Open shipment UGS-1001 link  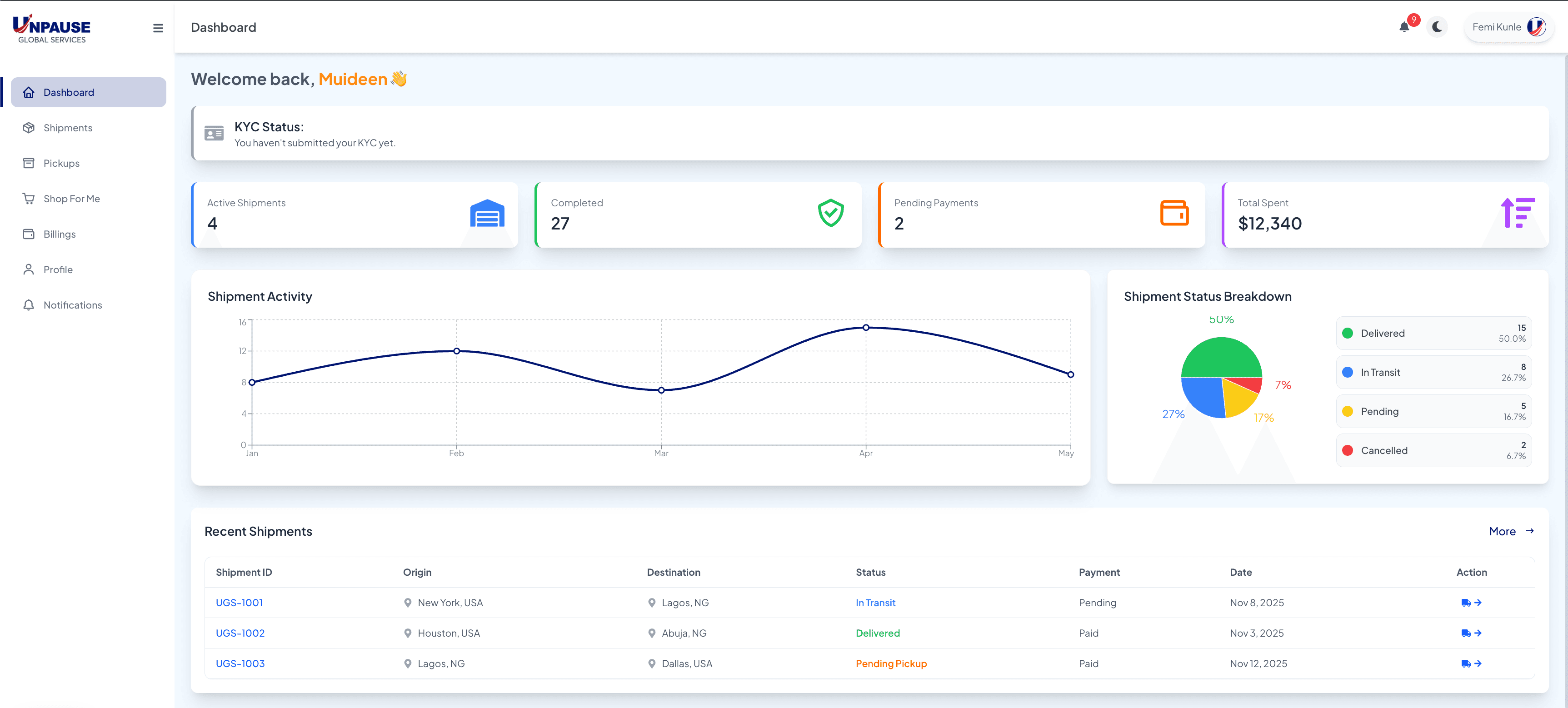tap(239, 602)
